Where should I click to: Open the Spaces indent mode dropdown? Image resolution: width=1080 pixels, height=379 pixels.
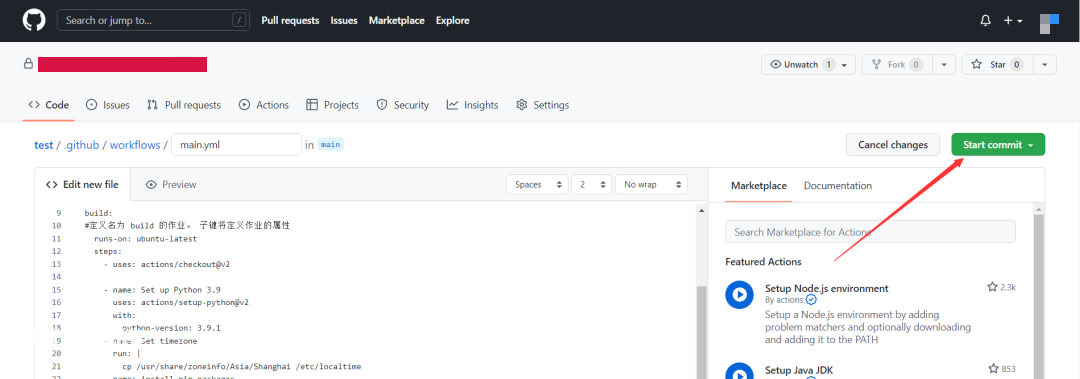point(537,185)
